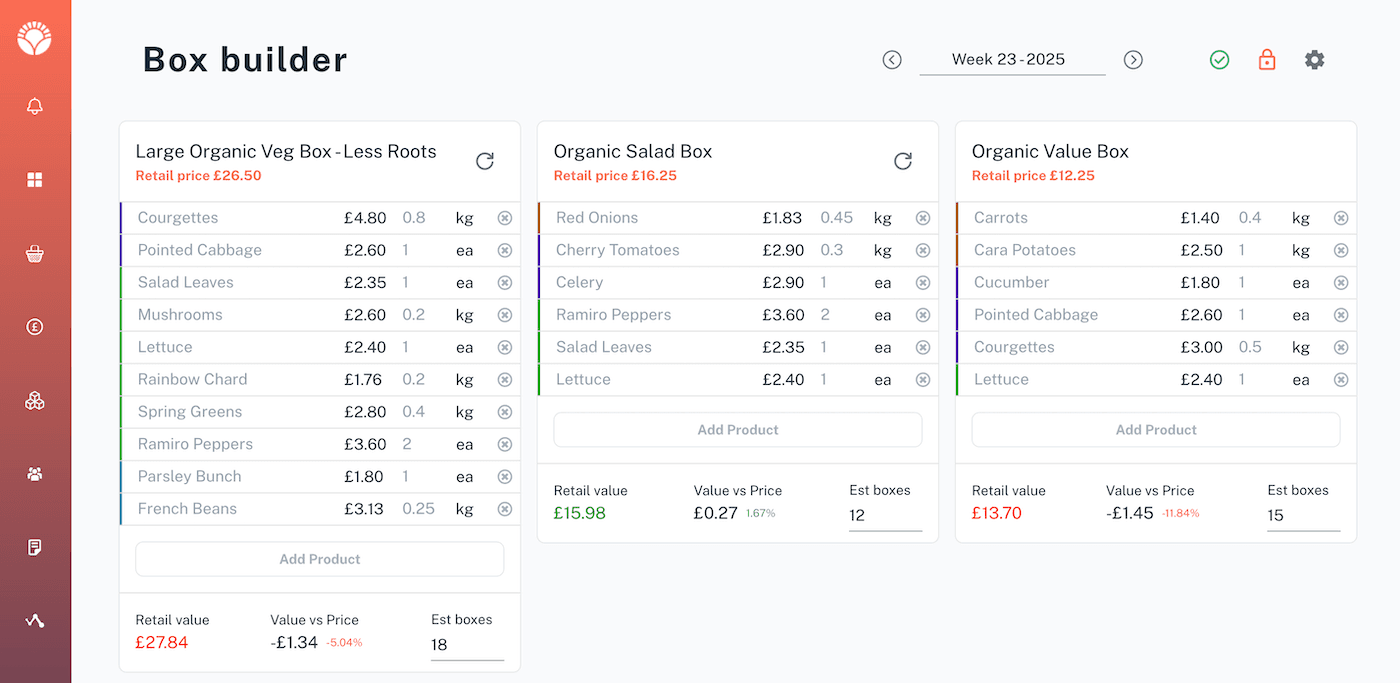Click Add Product in Organic Salad Box
The width and height of the screenshot is (1400, 683).
737,430
